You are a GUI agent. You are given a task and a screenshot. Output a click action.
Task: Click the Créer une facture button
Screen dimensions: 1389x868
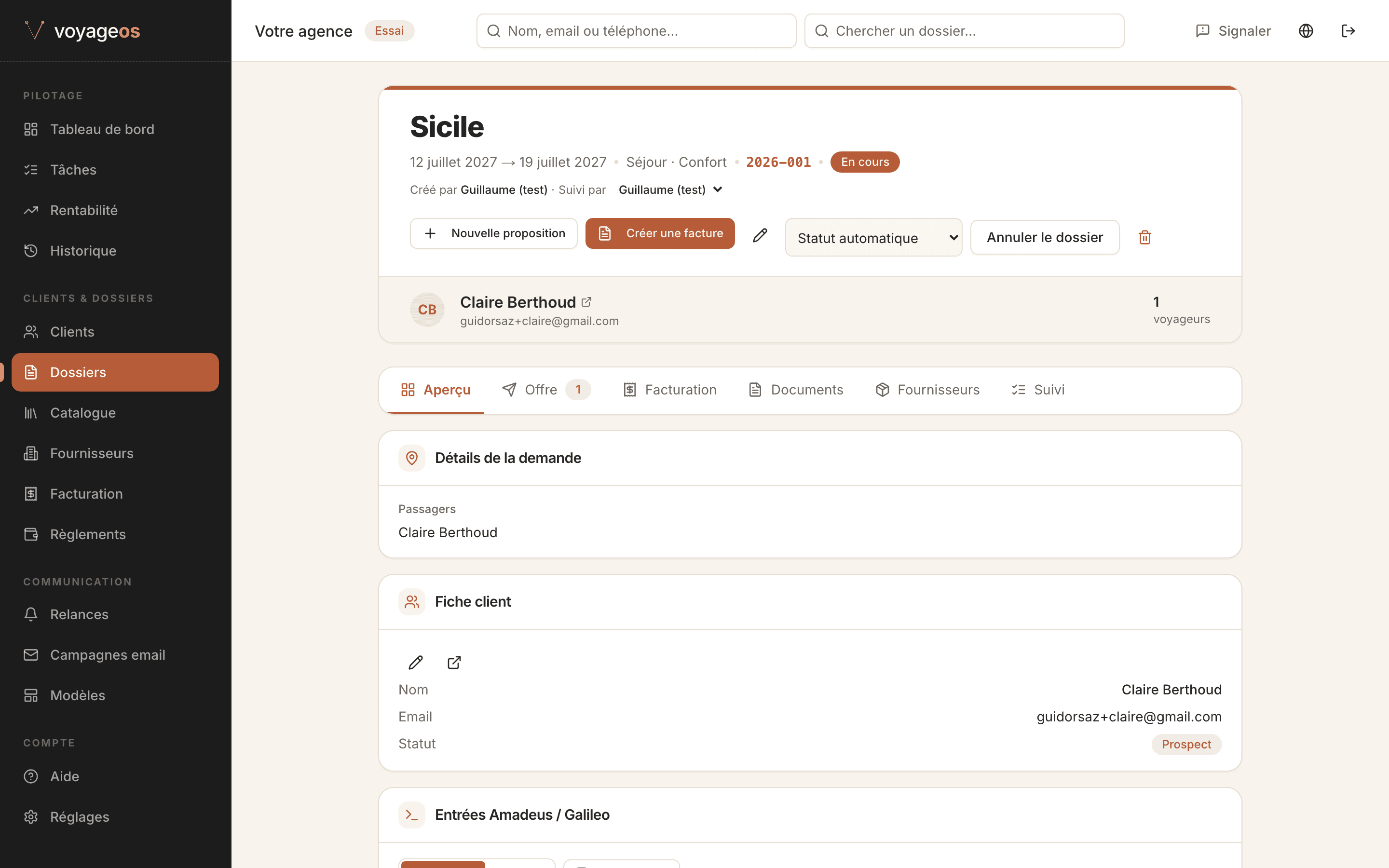[x=660, y=233]
